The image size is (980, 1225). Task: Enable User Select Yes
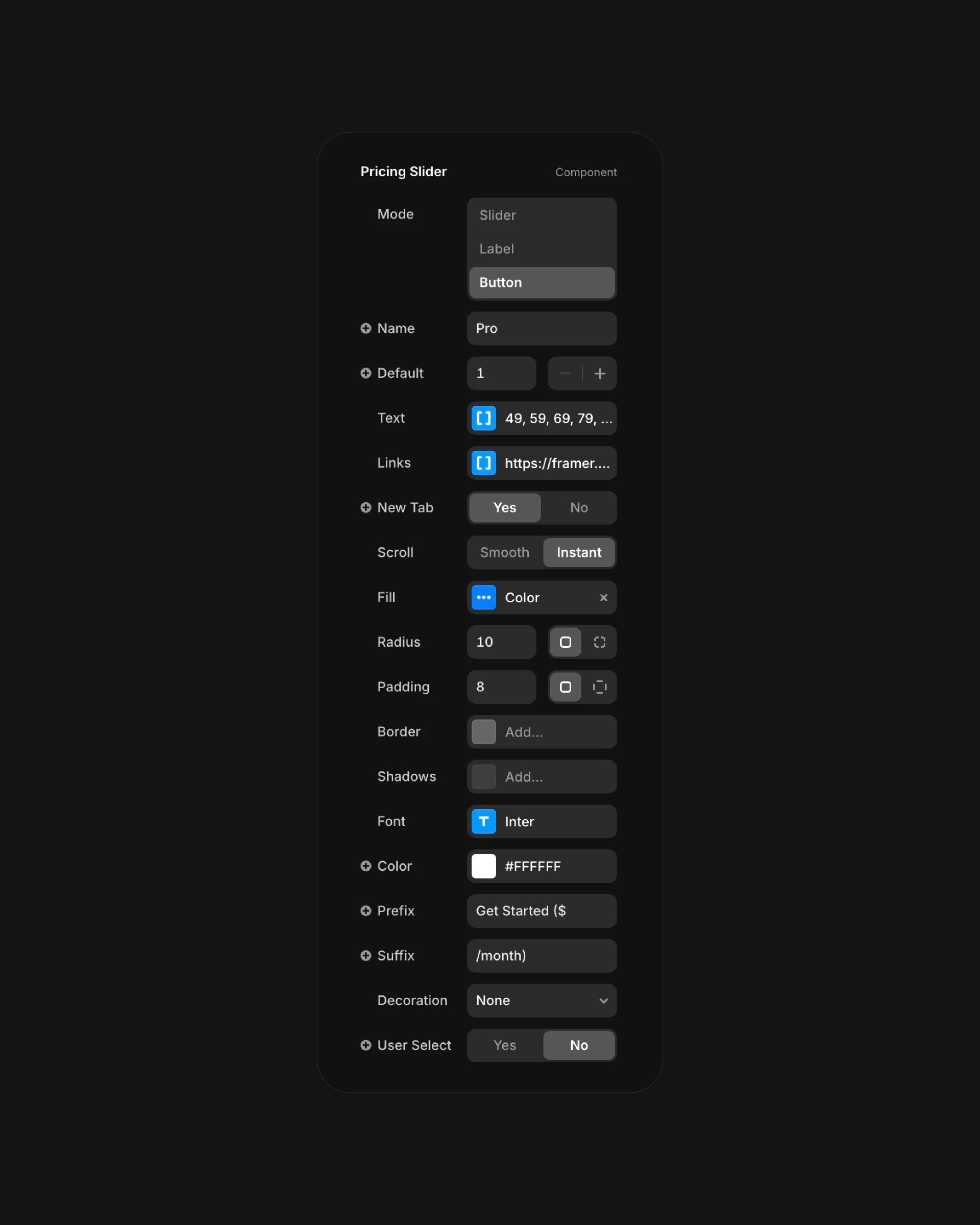tap(504, 1045)
